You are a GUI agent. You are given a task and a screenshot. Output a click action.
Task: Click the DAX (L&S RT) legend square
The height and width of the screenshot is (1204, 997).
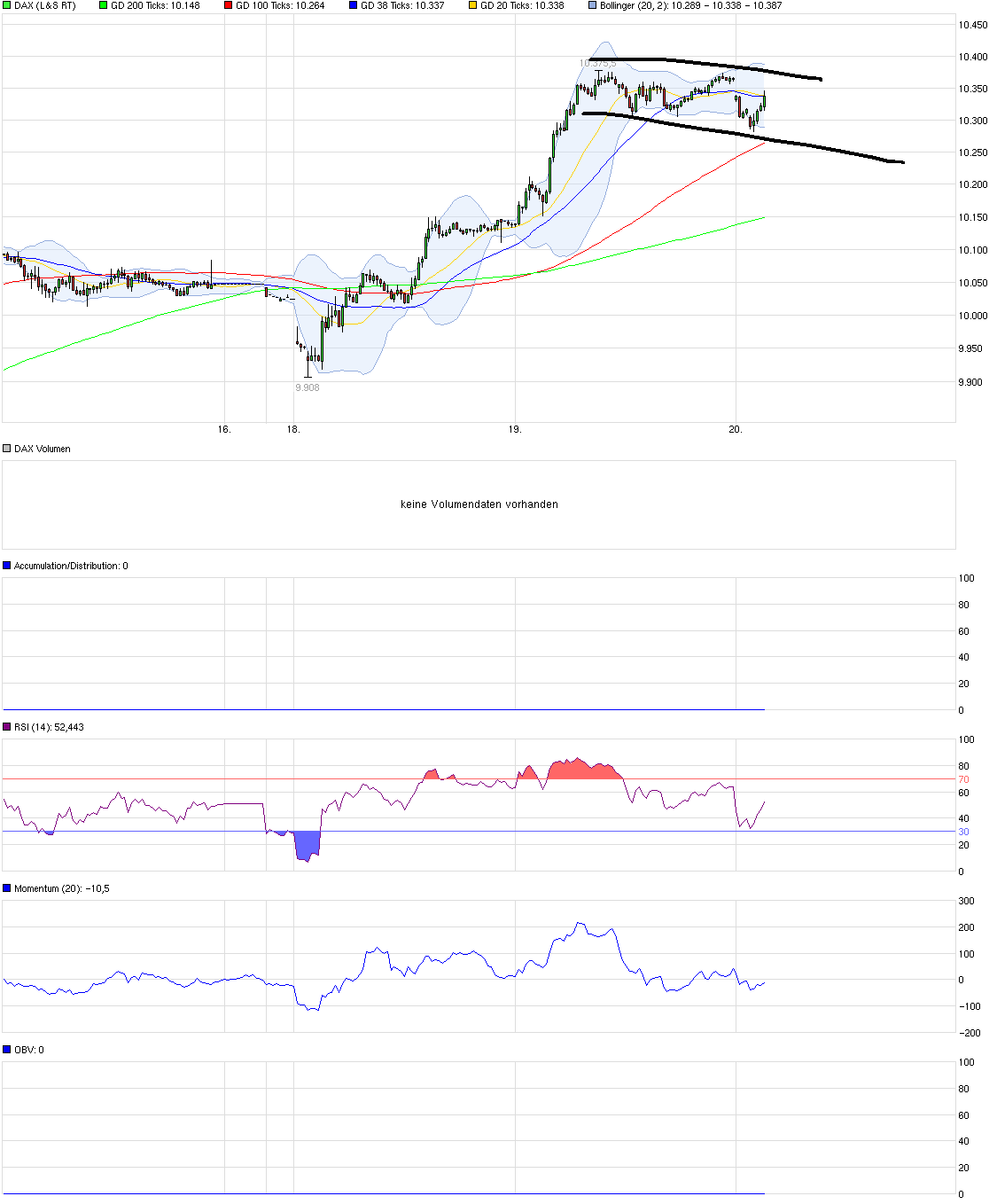point(6,5)
